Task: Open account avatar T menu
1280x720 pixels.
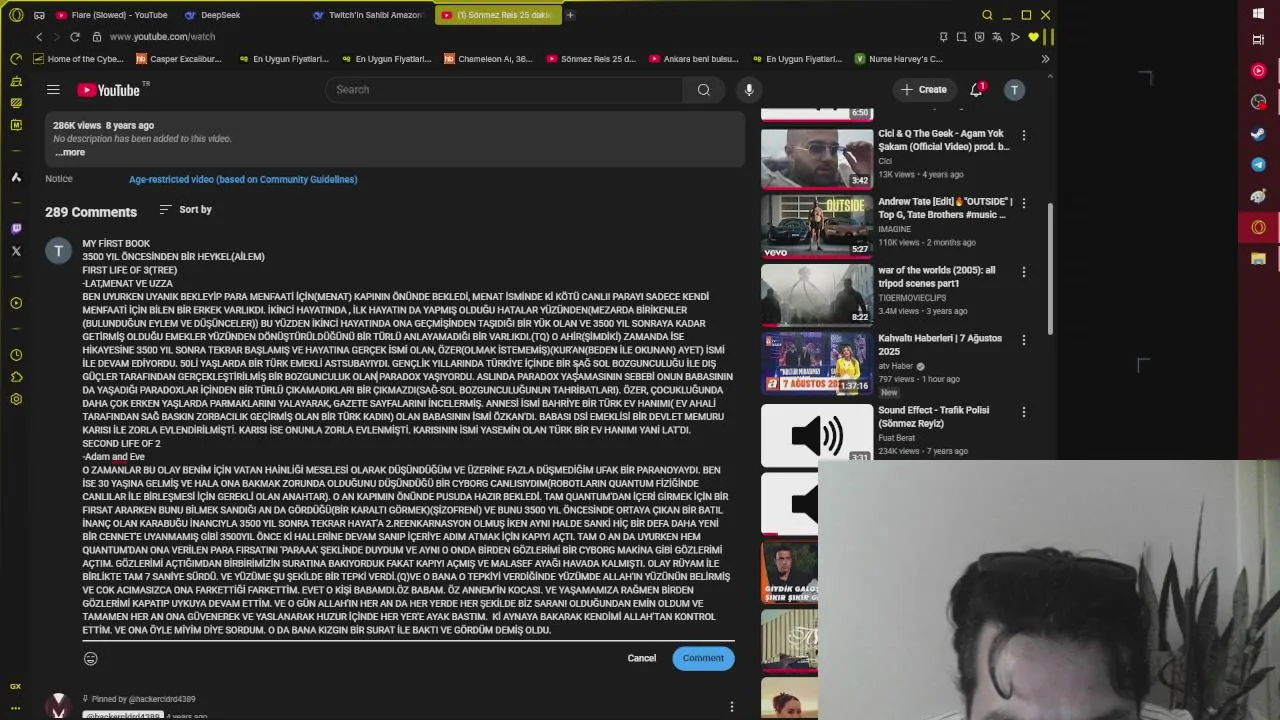Action: click(x=1014, y=90)
